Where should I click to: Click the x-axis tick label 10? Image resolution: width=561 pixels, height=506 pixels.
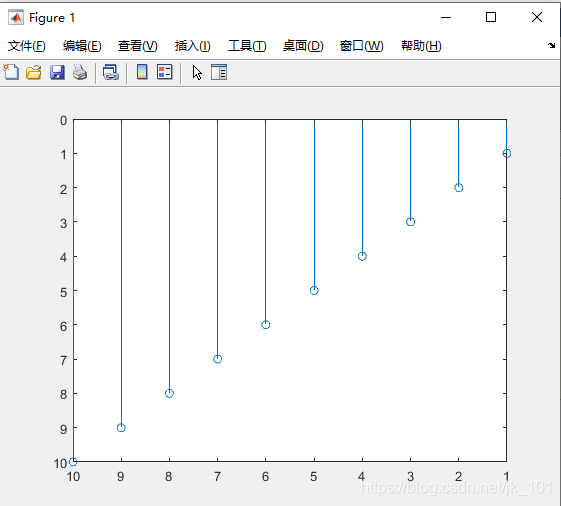click(73, 477)
